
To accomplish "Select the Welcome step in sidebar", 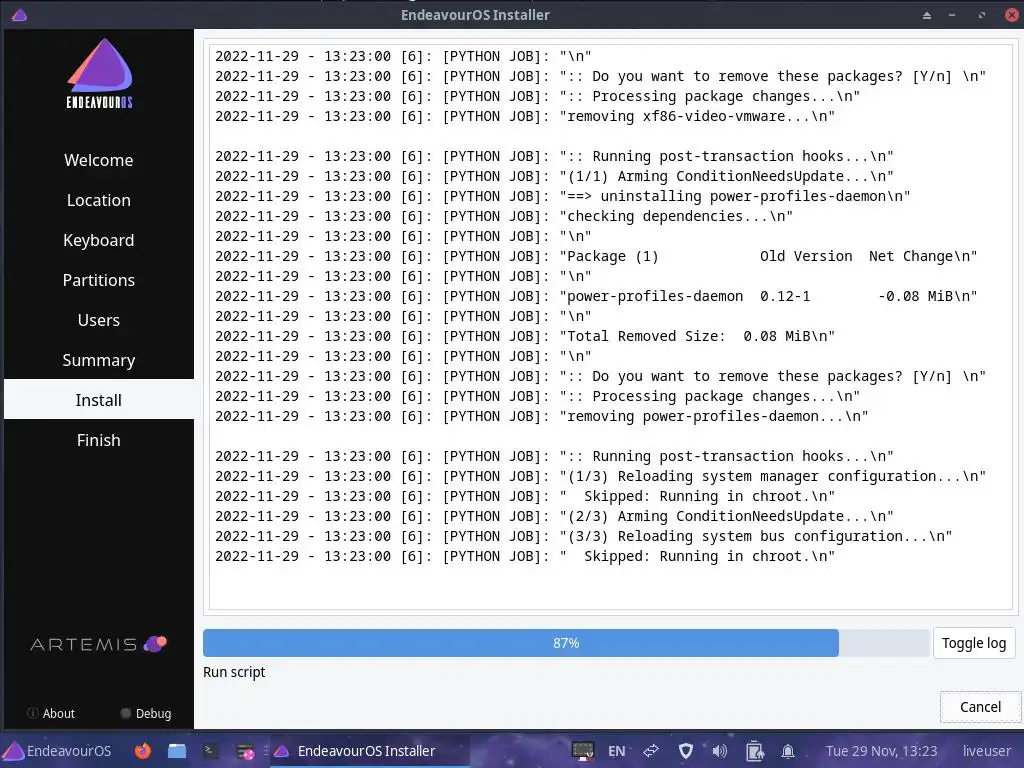I will [x=99, y=160].
